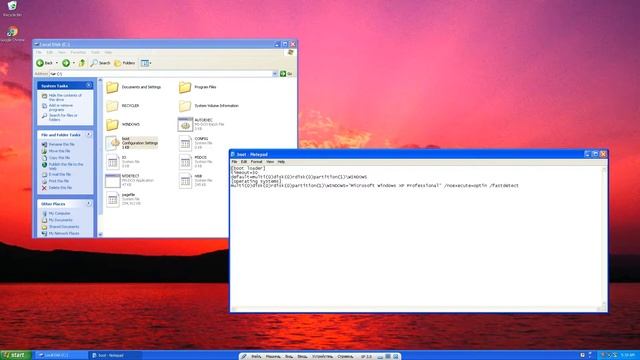Viewport: 640px width, 360px height.
Task: Open the Help menu in Notepad
Action: [x=281, y=162]
